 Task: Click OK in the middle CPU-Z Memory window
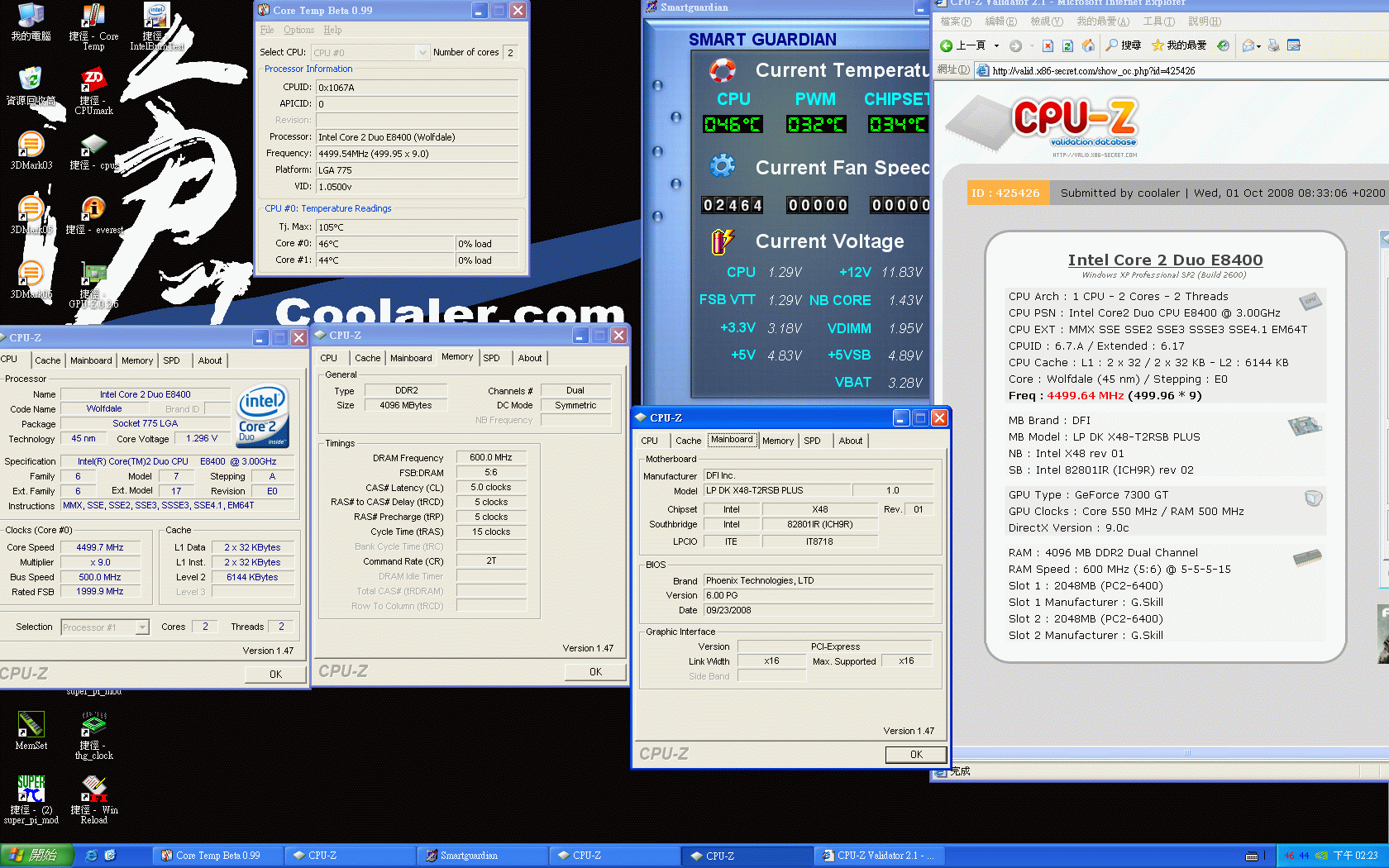coord(595,672)
